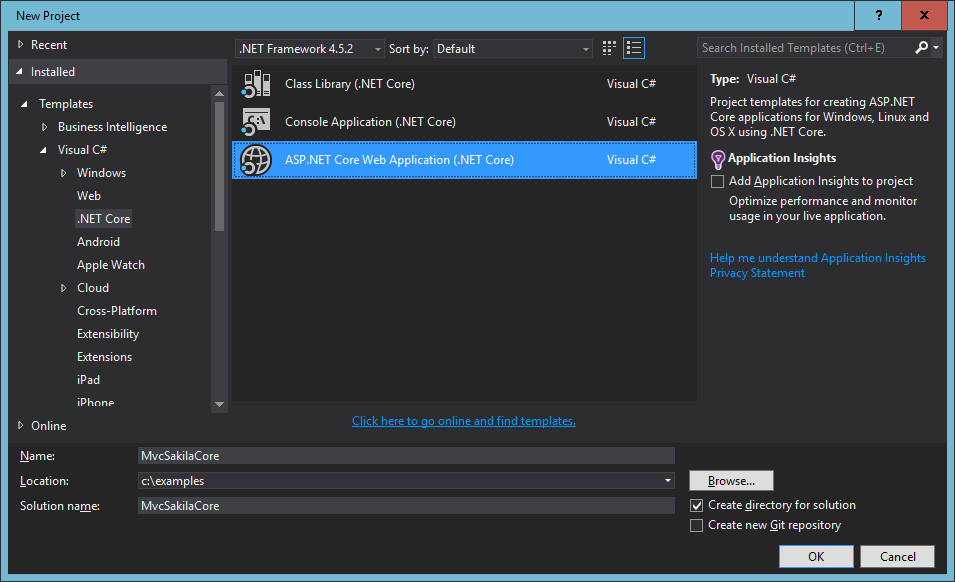Collapse the Templates tree node
This screenshot has height=582, width=955.
tap(24, 104)
